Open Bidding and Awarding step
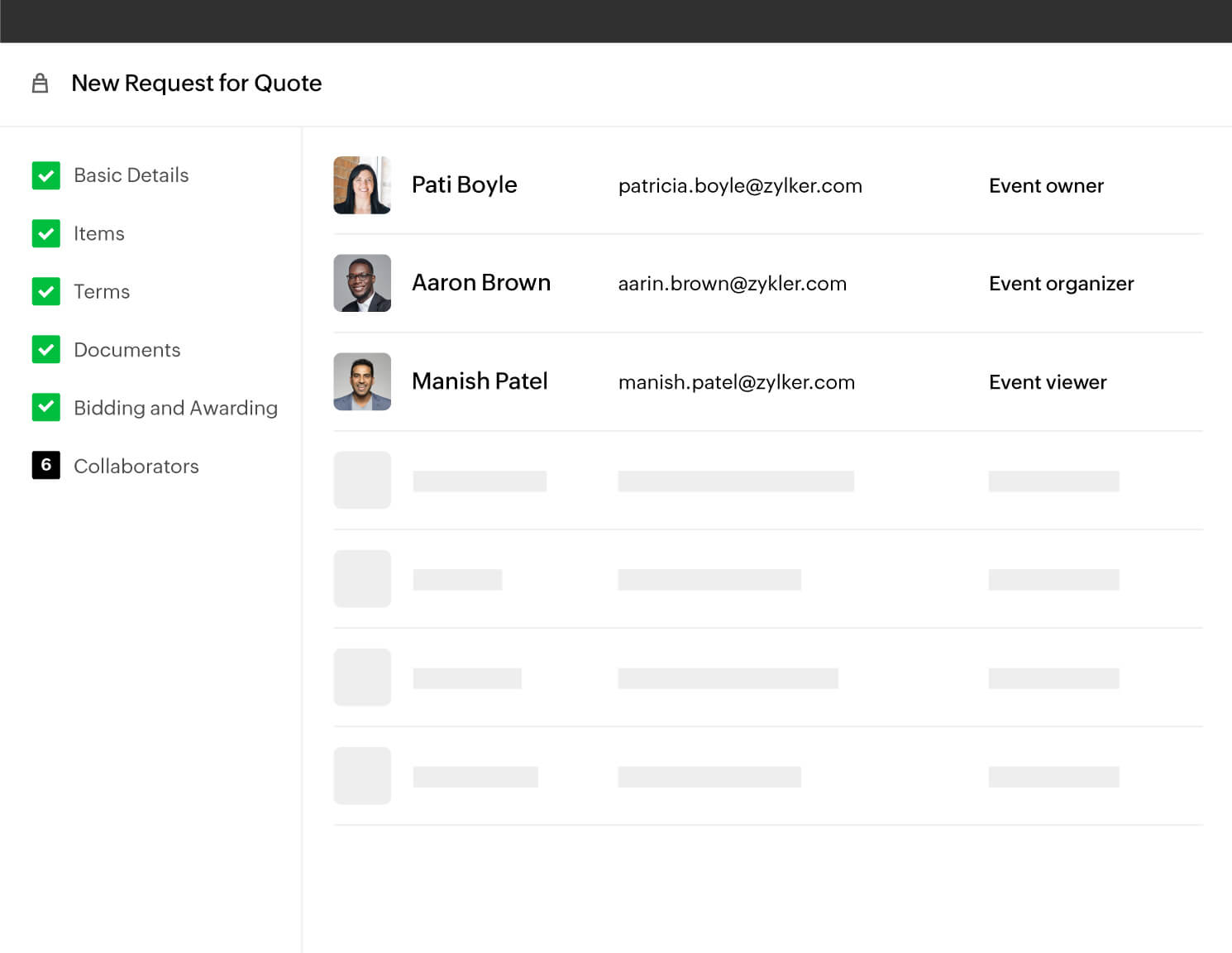Viewport: 1232px width, 953px height. click(175, 408)
